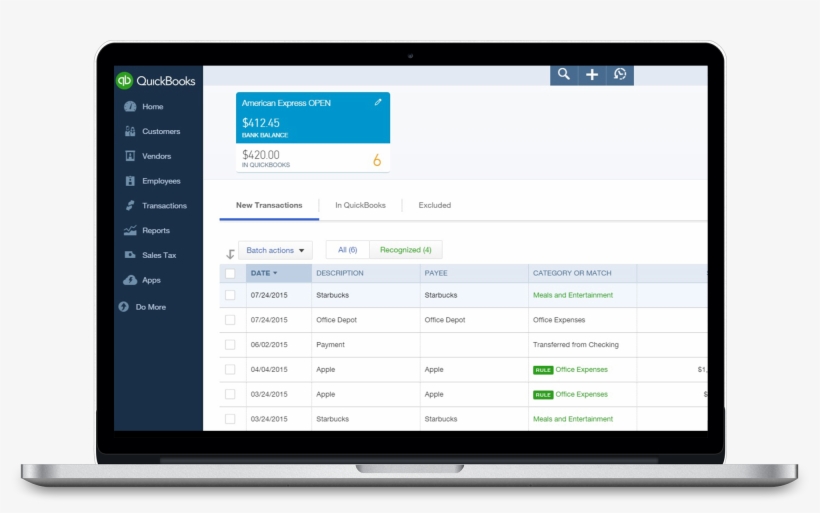Open Employees in the sidebar

point(161,181)
